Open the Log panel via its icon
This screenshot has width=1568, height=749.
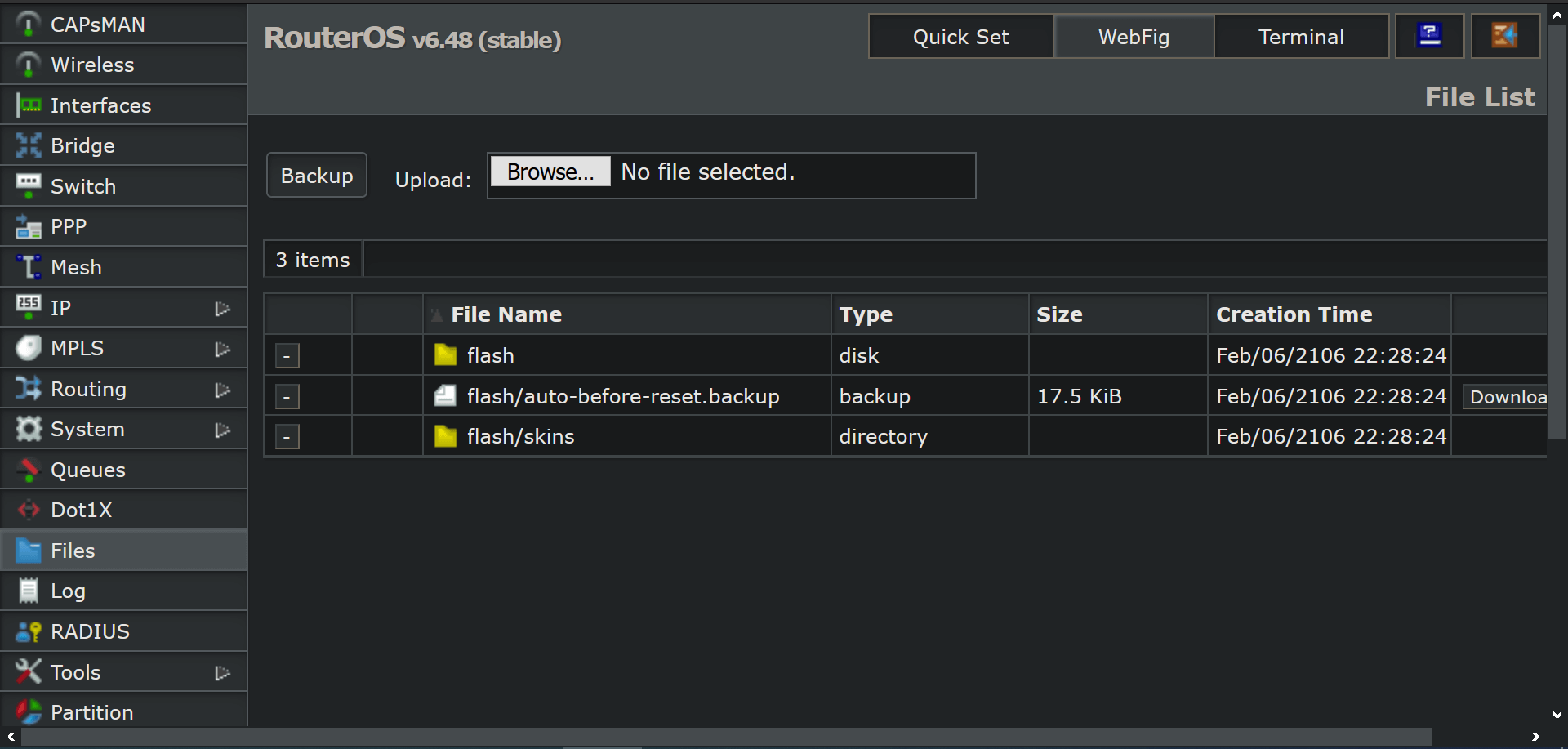click(x=27, y=590)
